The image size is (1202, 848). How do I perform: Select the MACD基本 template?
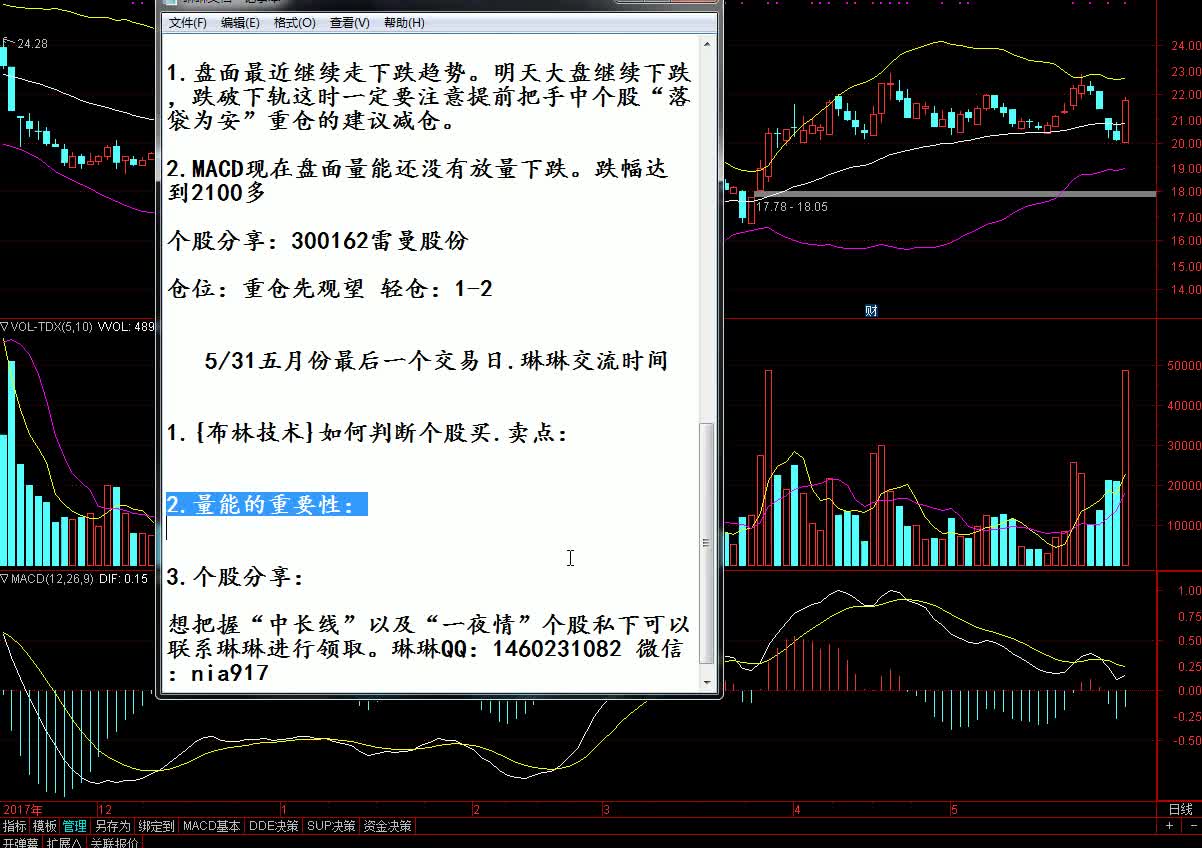(211, 827)
